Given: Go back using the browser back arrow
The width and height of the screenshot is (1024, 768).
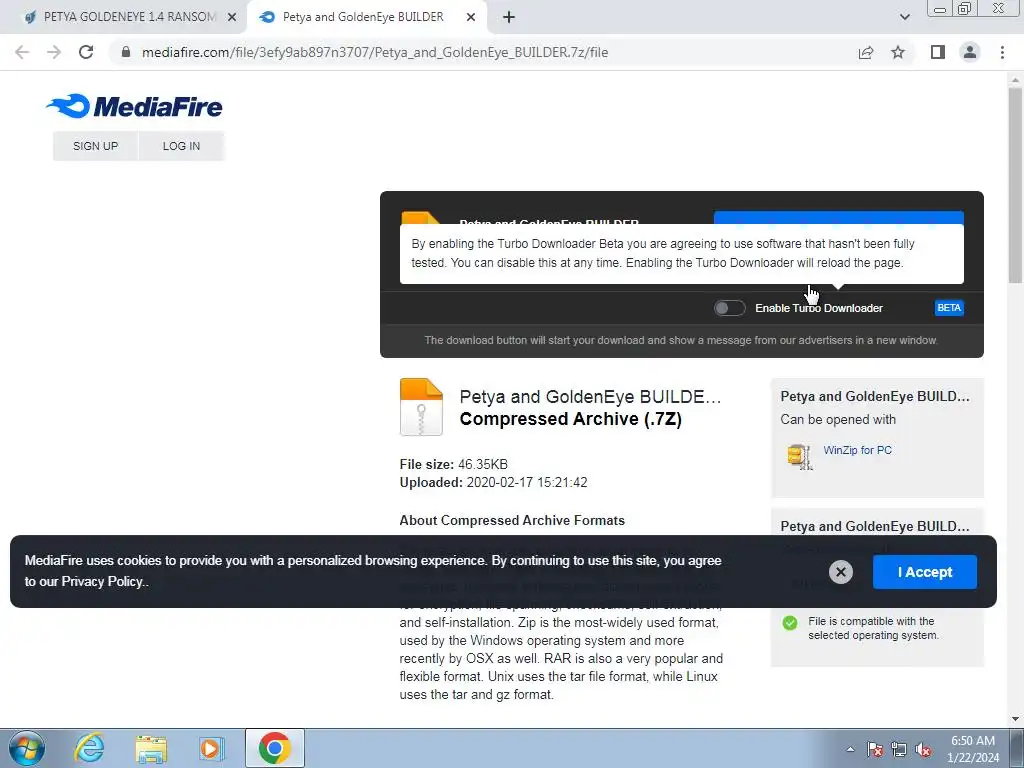Looking at the screenshot, I should pyautogui.click(x=22, y=52).
